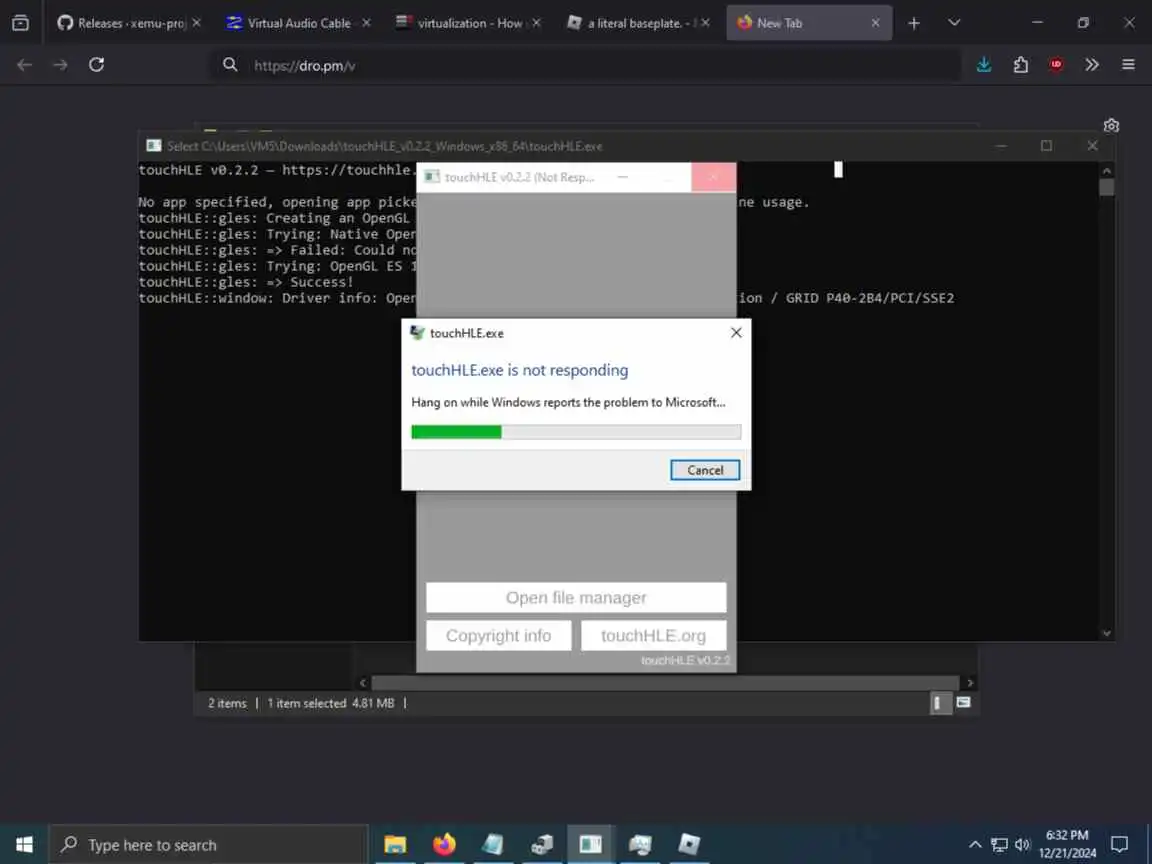Reload the current page
1152x864 pixels.
coord(96,65)
